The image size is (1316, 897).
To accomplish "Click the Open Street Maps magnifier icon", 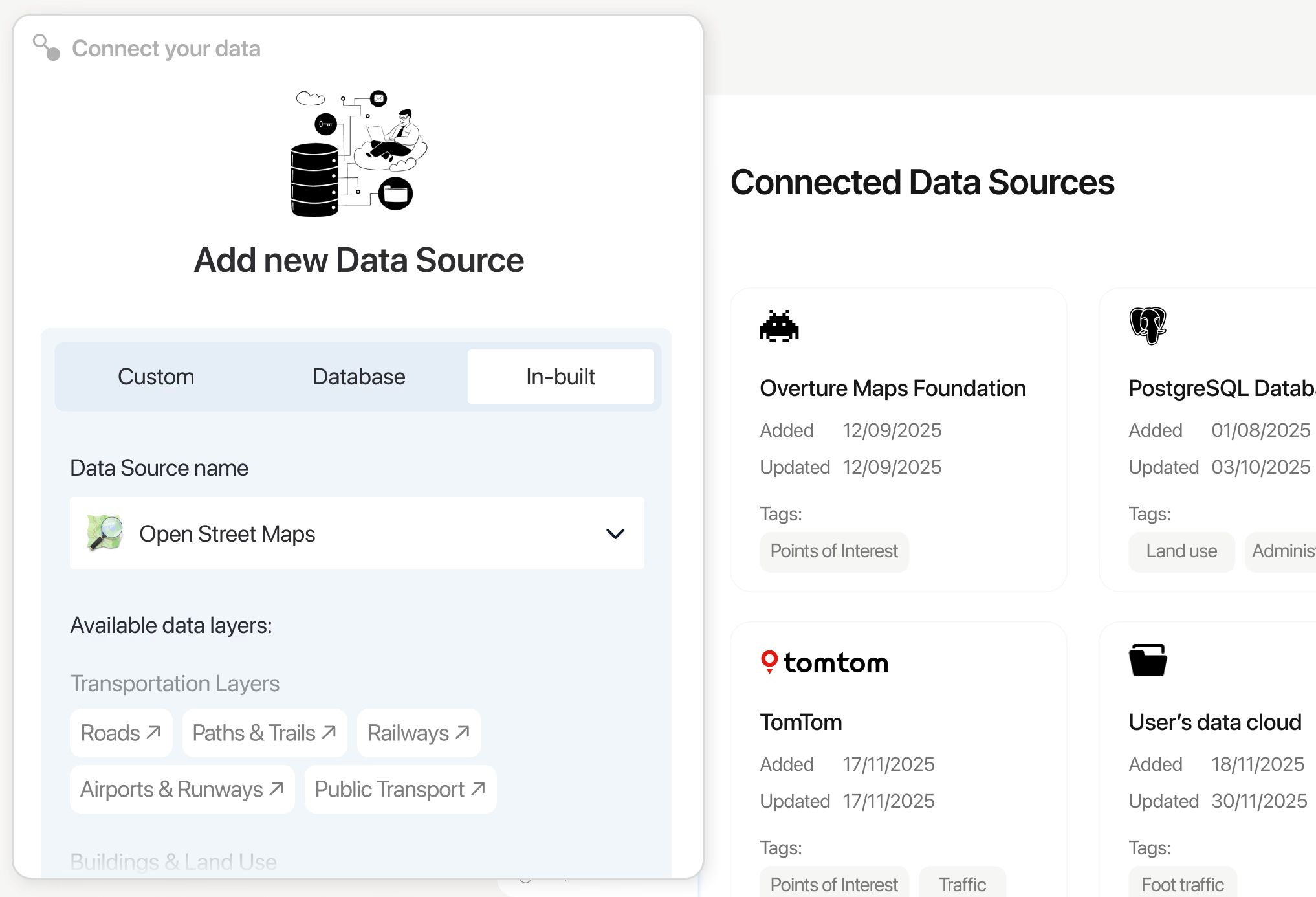I will point(105,533).
